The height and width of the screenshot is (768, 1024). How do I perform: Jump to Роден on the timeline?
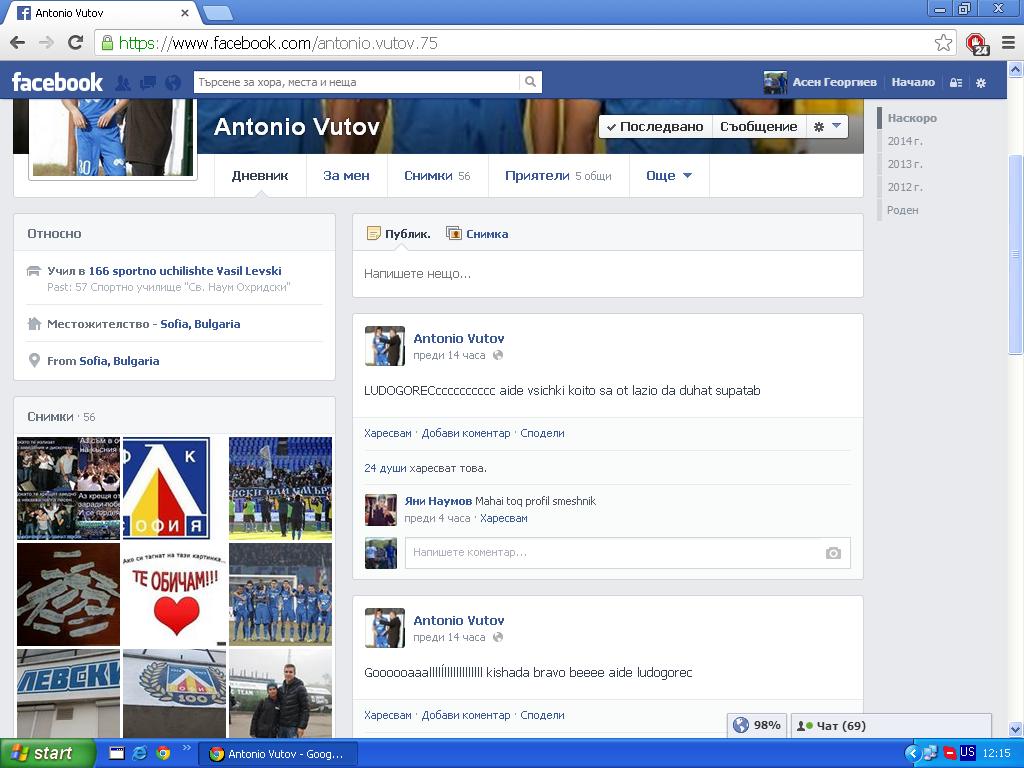click(x=903, y=210)
